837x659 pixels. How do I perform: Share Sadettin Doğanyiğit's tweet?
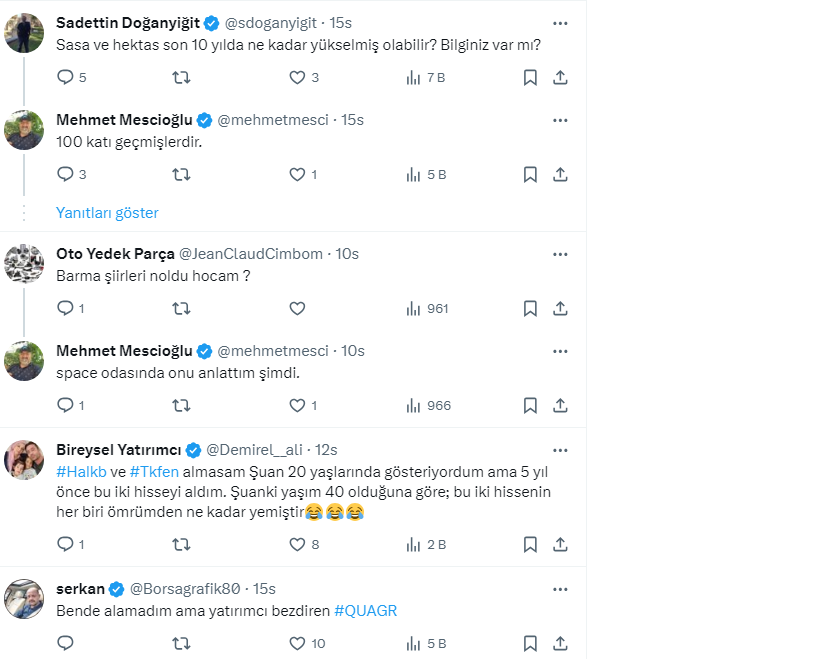[x=561, y=77]
